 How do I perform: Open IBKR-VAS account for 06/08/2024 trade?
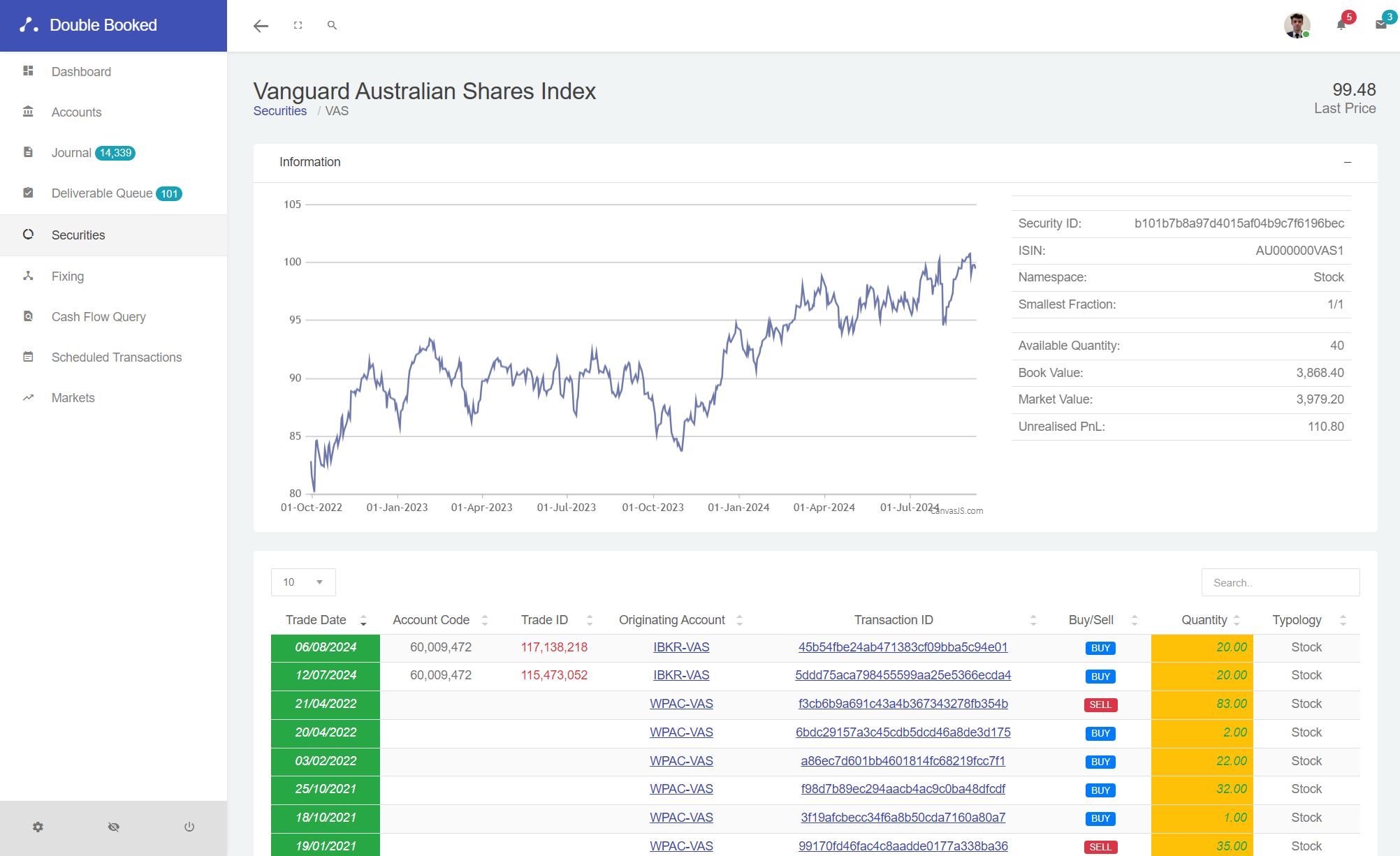coord(681,647)
